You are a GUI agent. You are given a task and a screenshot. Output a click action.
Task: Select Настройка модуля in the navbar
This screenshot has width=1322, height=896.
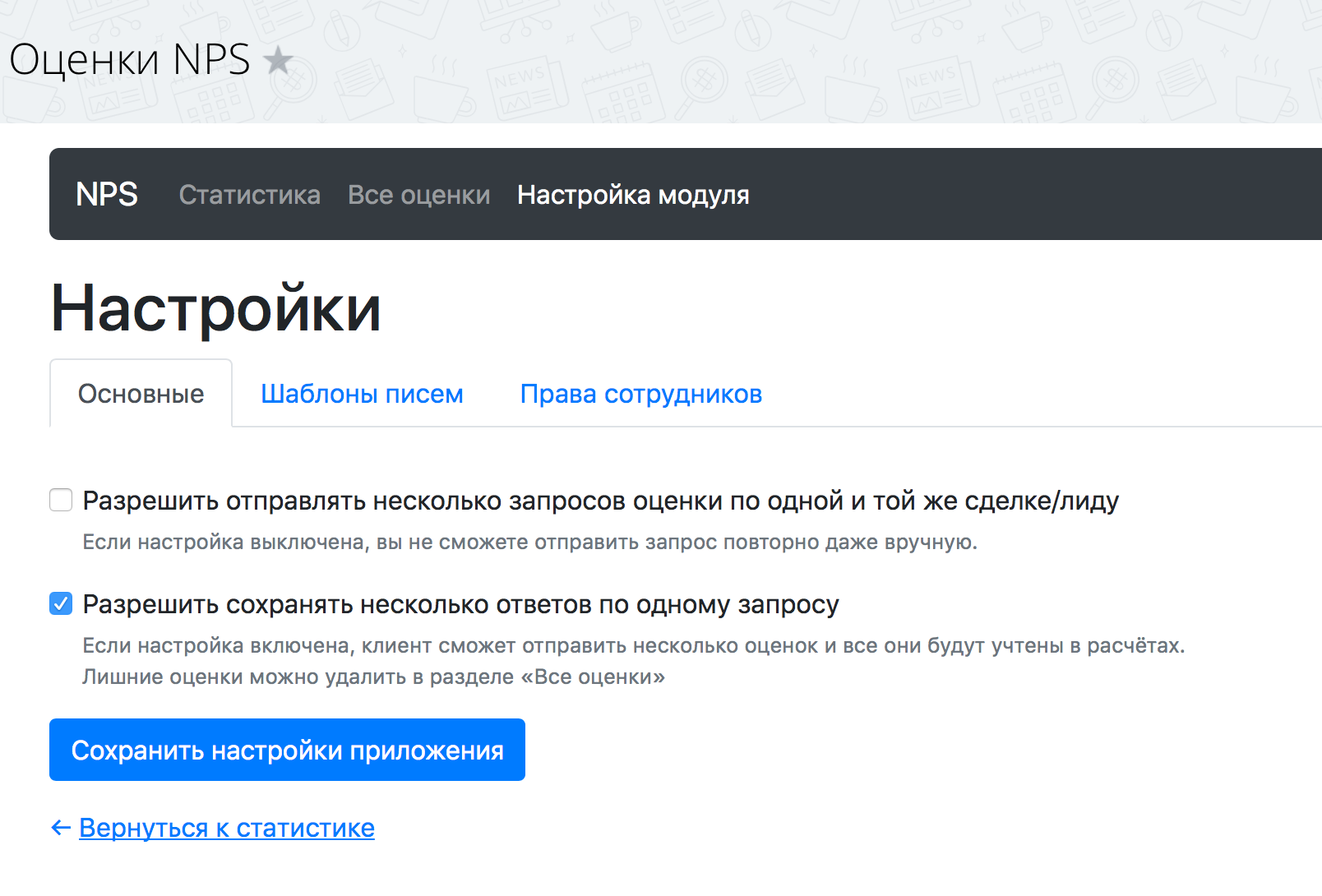[633, 195]
